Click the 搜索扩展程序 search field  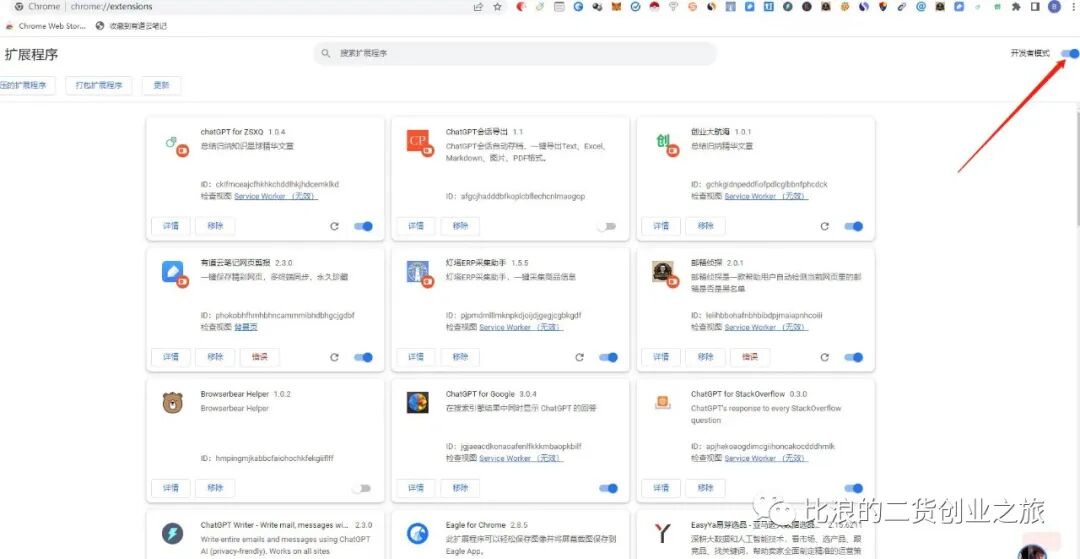(515, 53)
